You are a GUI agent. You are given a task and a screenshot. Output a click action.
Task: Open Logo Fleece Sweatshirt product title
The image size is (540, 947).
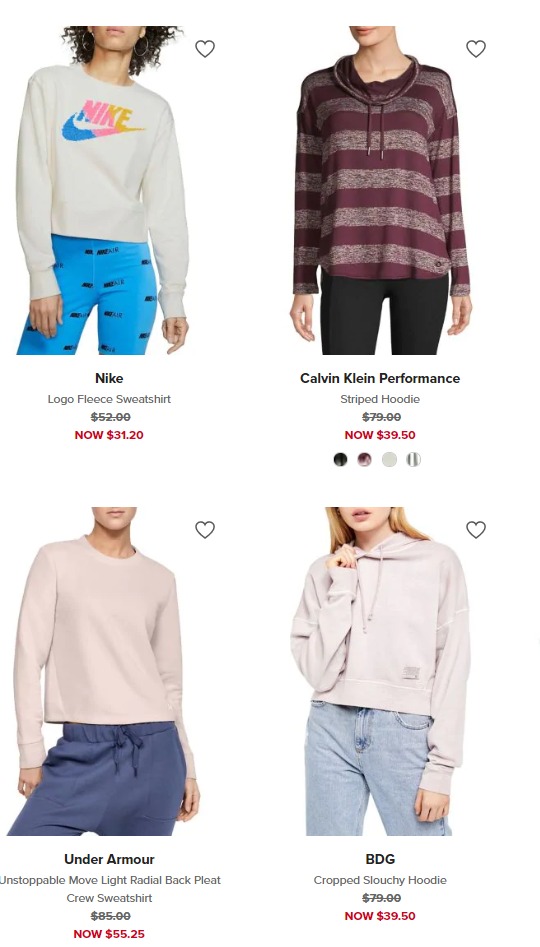click(x=109, y=399)
